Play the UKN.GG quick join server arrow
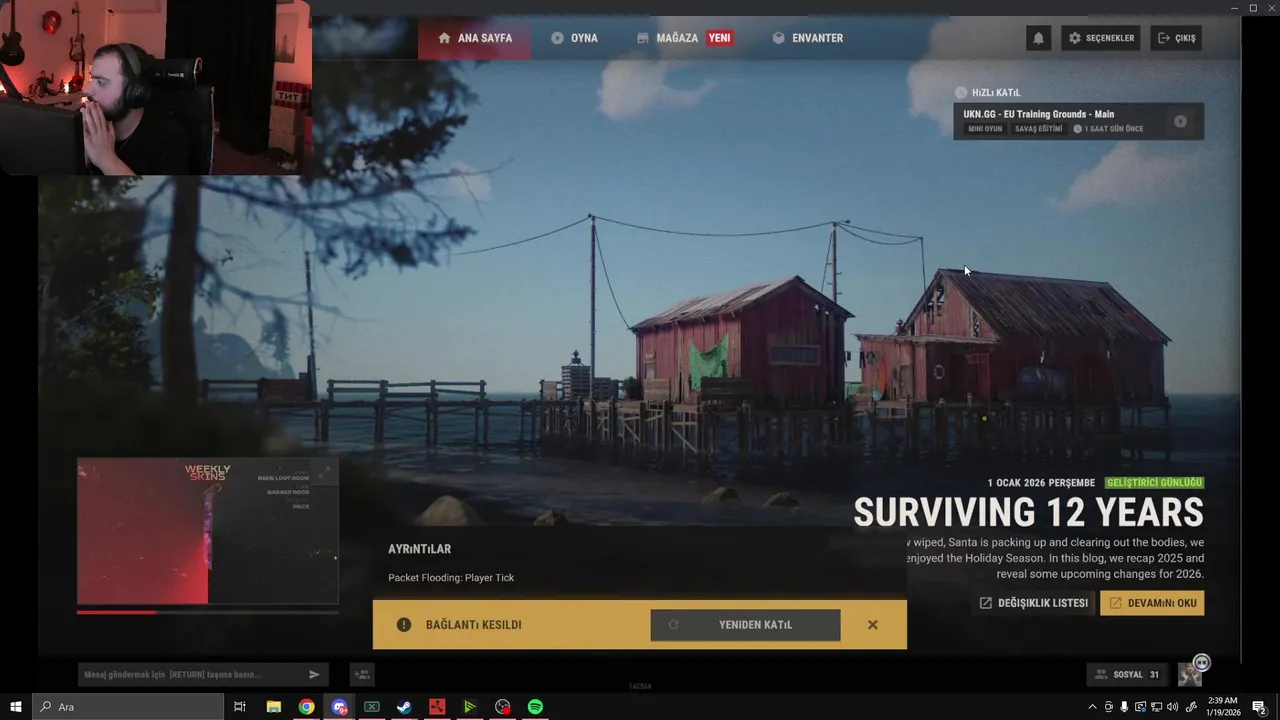This screenshot has width=1280, height=720. 1180,121
